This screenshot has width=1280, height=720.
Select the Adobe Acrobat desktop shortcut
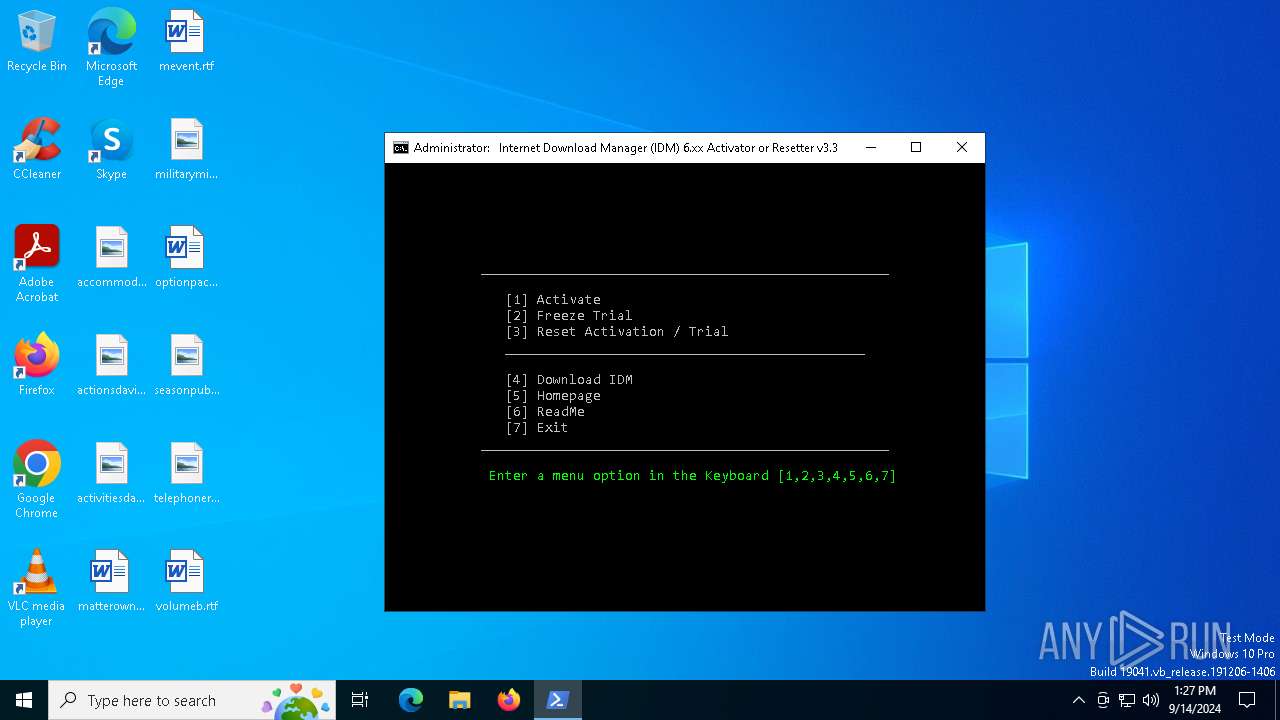click(x=37, y=264)
